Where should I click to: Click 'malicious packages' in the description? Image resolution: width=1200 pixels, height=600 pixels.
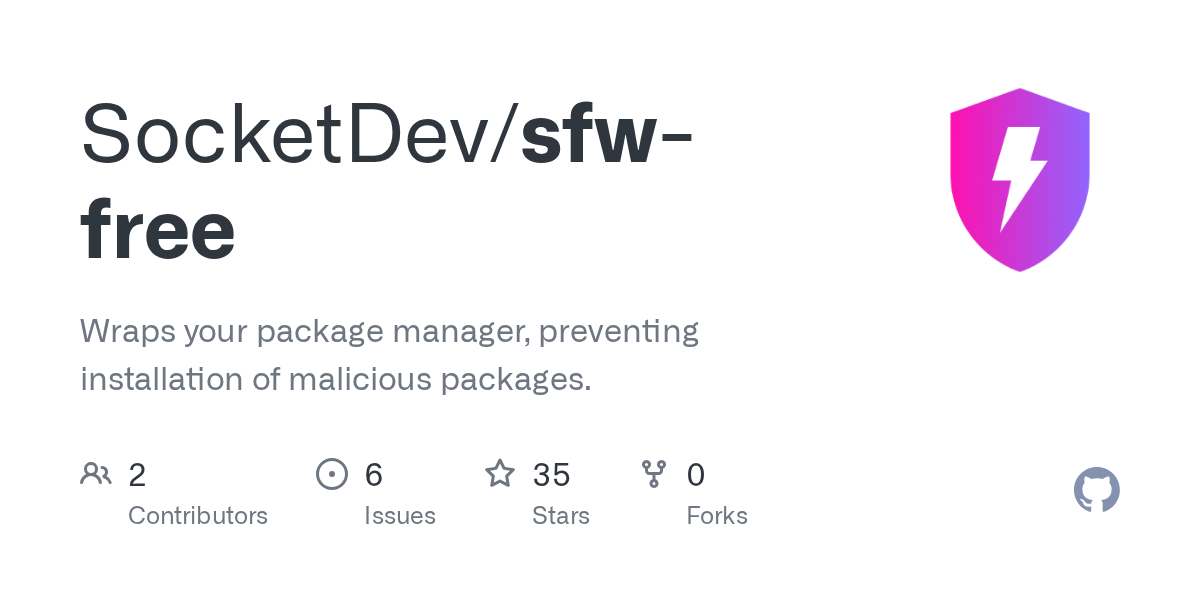(x=440, y=381)
